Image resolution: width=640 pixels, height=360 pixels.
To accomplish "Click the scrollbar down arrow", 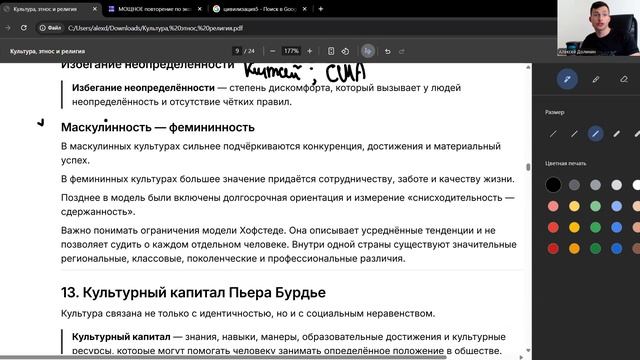I will click(528, 350).
